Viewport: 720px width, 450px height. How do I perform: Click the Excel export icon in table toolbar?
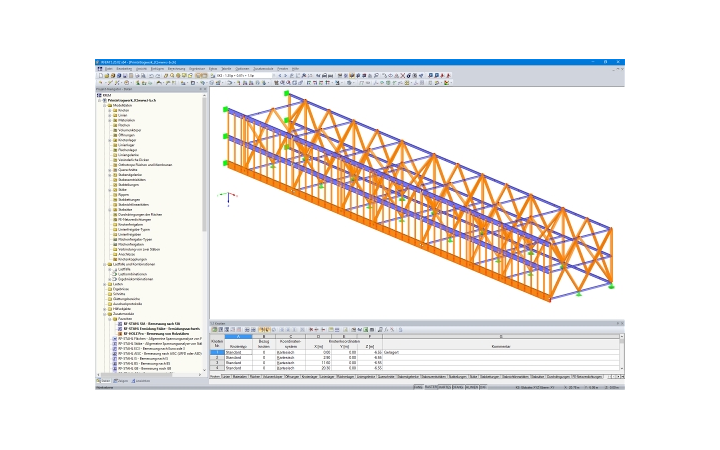coord(366,330)
